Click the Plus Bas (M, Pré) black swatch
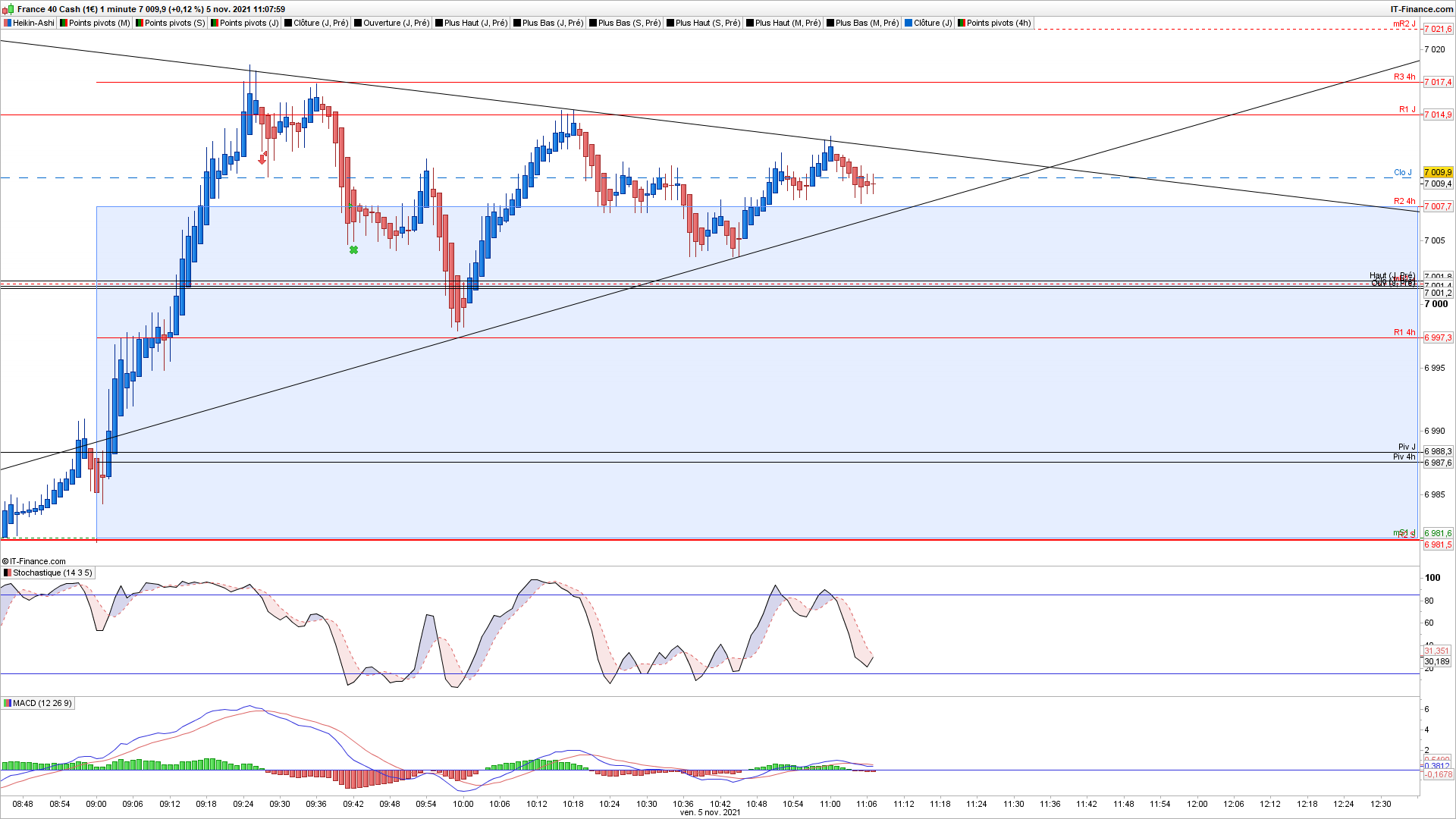This screenshot has height=819, width=1456. pyautogui.click(x=830, y=23)
